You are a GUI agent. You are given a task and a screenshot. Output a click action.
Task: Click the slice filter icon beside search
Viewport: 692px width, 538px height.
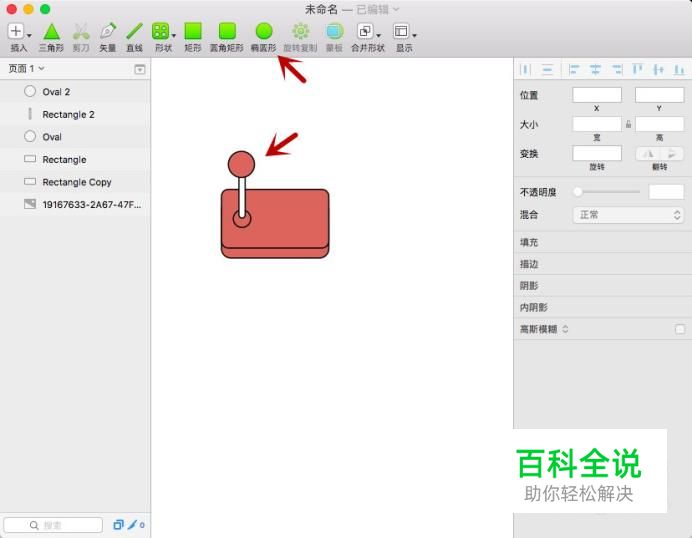pyautogui.click(x=134, y=525)
